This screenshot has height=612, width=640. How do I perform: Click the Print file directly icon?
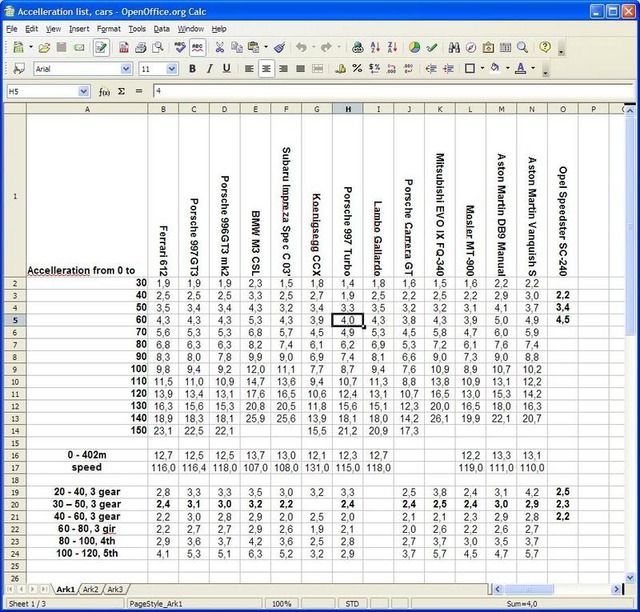click(x=141, y=48)
